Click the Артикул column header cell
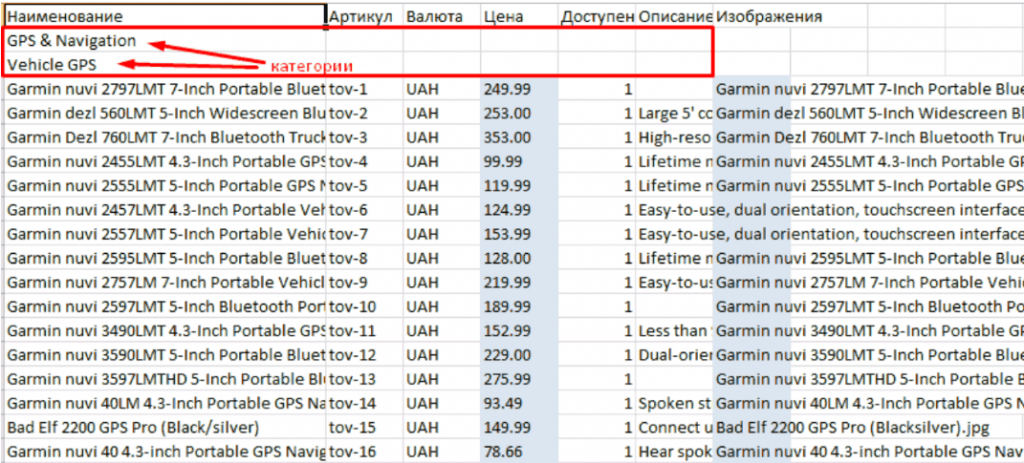The width and height of the screenshot is (1024, 463). [x=363, y=17]
